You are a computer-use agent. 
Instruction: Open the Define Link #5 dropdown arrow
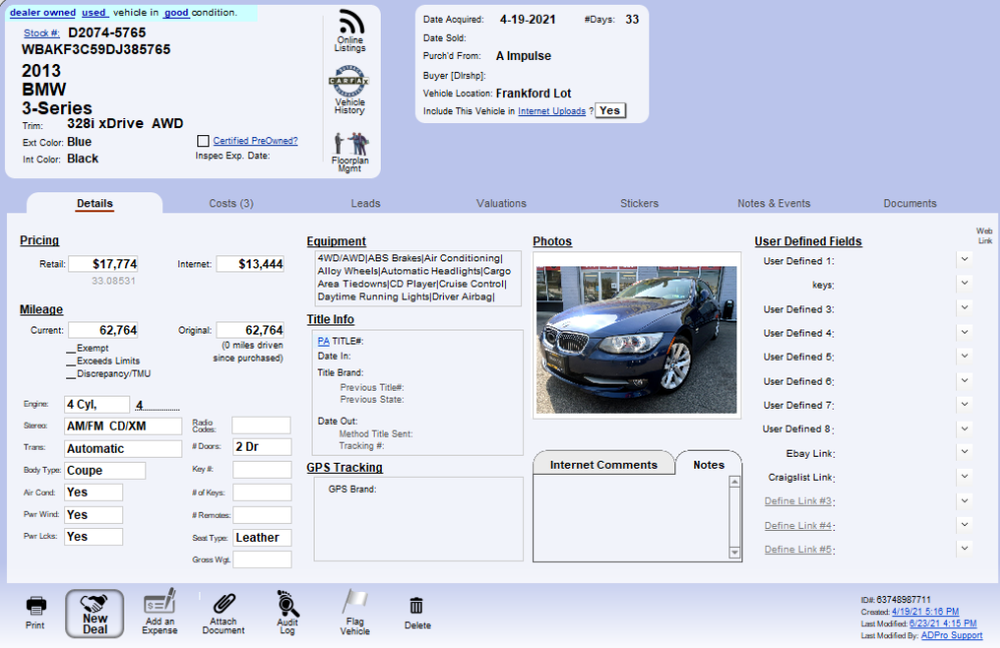(x=965, y=547)
